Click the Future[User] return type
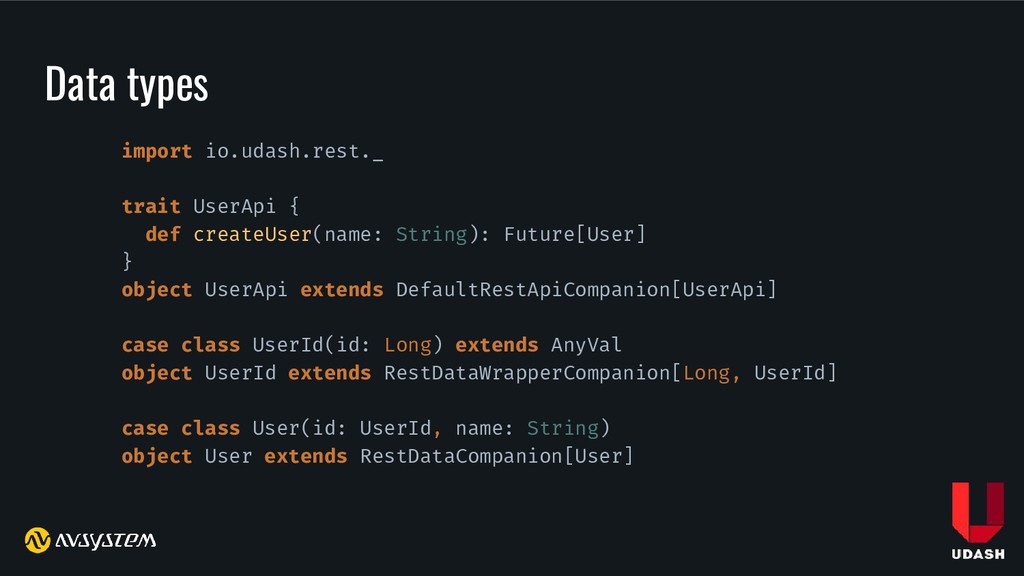 point(574,234)
